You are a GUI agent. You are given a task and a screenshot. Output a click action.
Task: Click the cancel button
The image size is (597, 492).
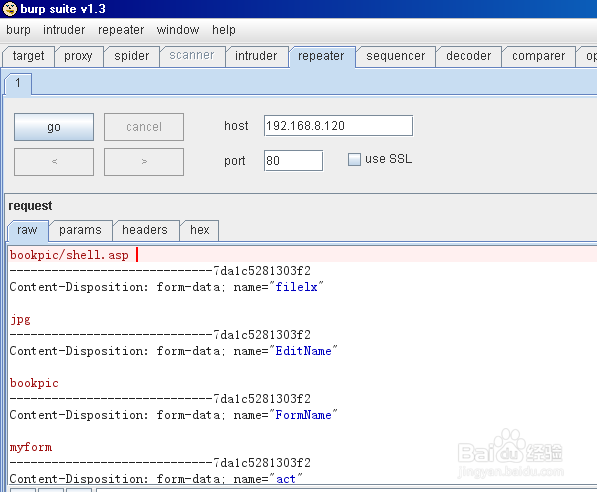144,127
